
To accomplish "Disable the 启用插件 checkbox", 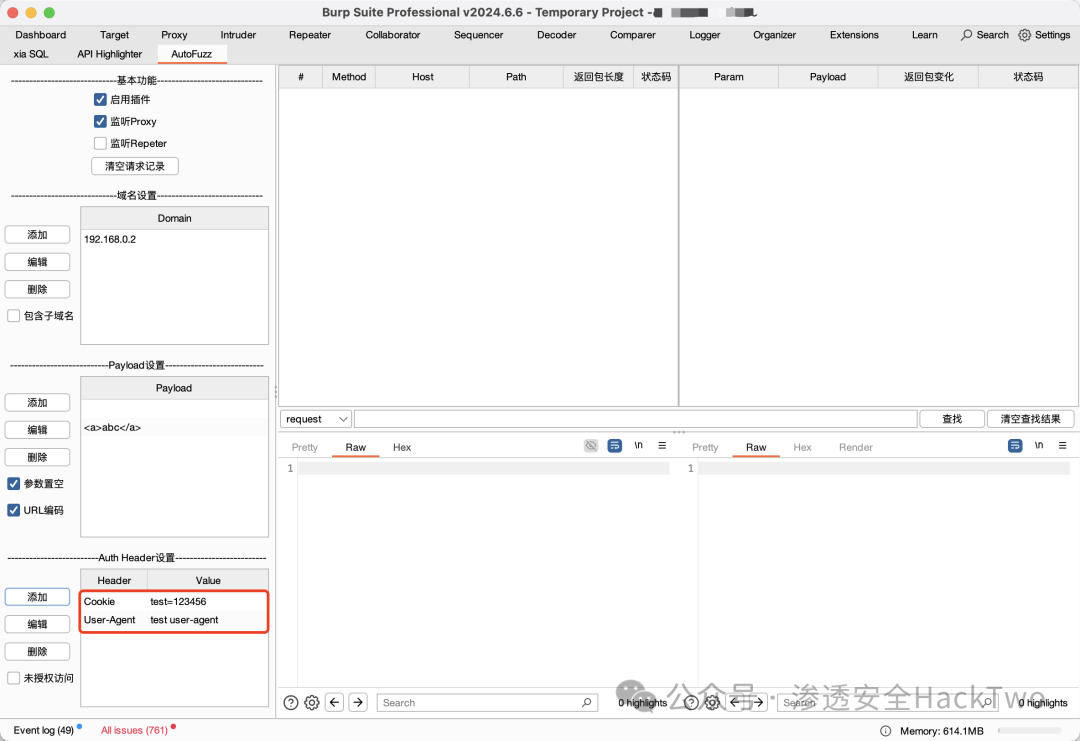I will point(100,99).
